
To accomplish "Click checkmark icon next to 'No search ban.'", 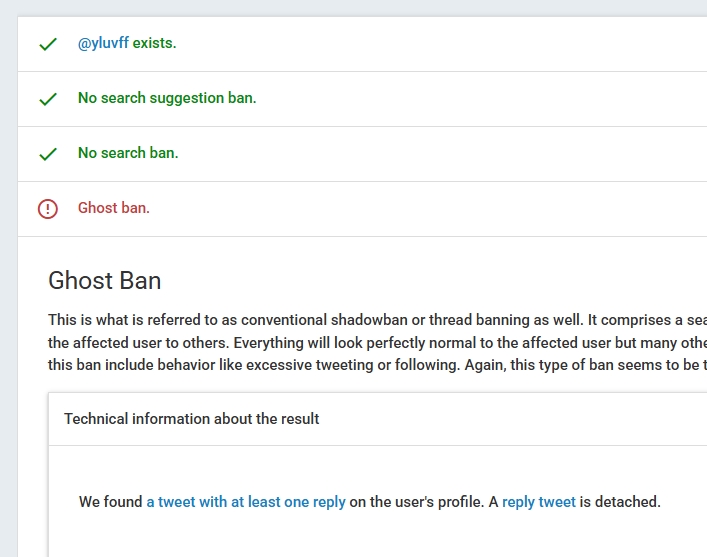I will tap(48, 154).
